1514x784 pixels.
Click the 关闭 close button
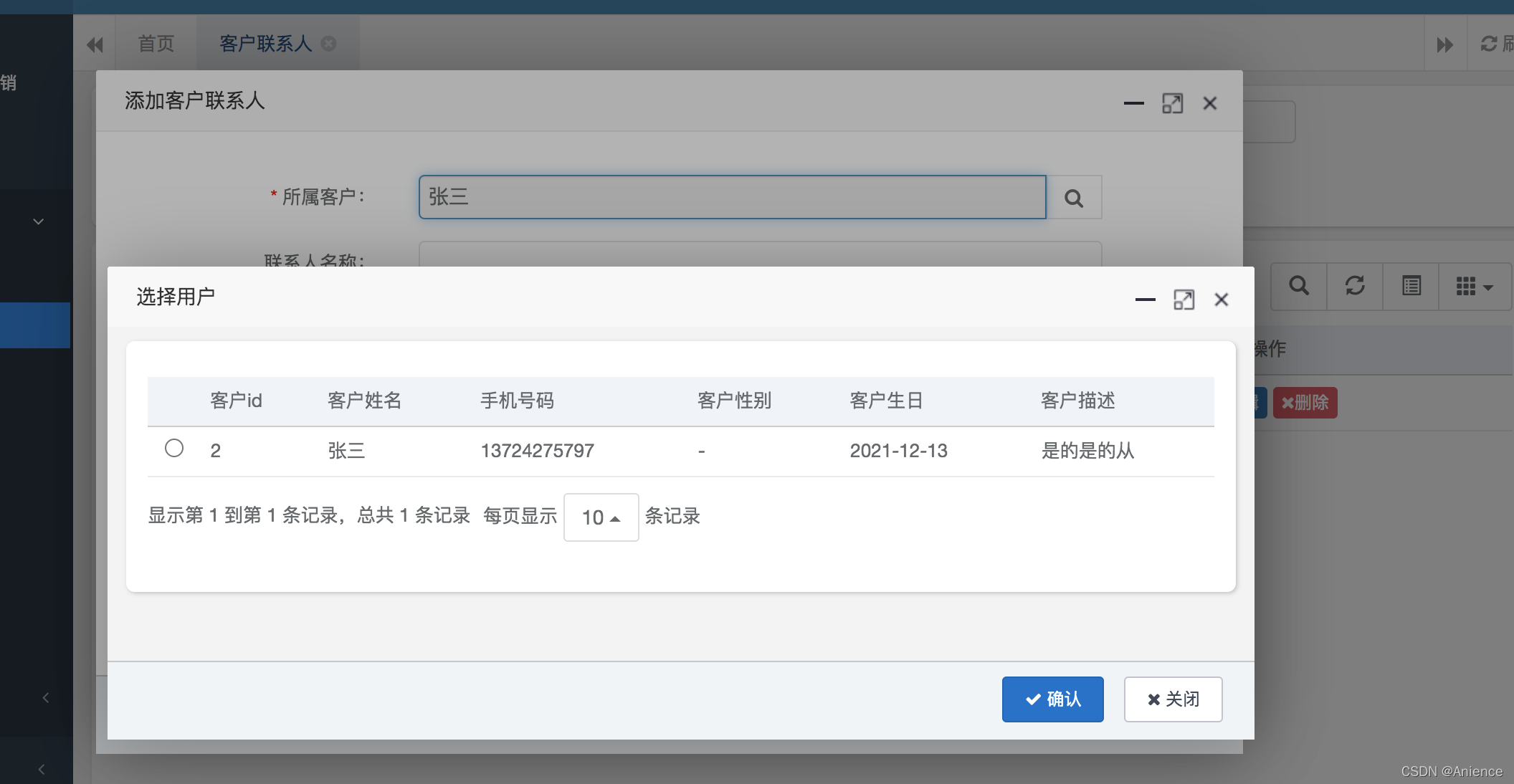click(x=1173, y=699)
